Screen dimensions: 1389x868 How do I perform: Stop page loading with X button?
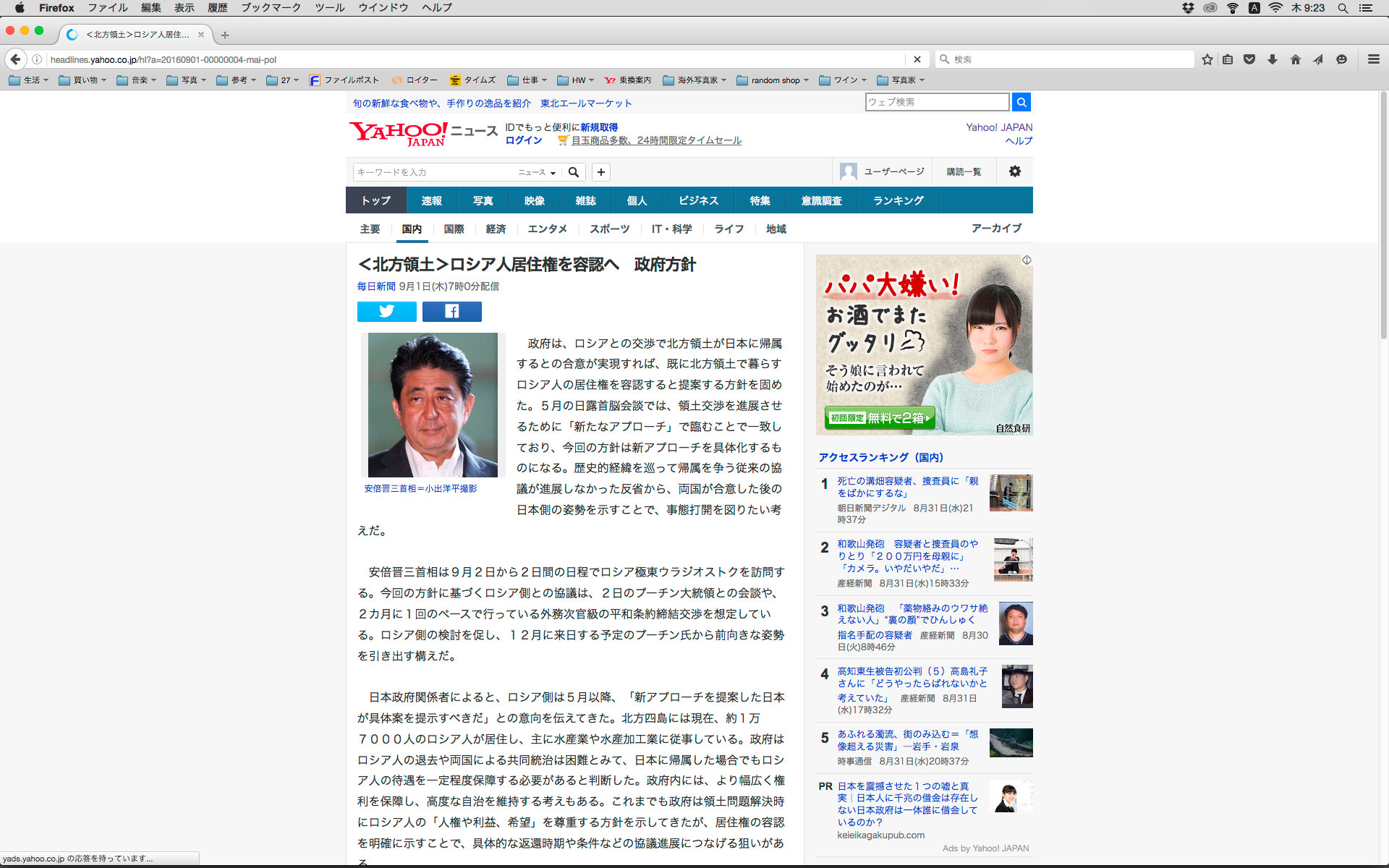917,59
